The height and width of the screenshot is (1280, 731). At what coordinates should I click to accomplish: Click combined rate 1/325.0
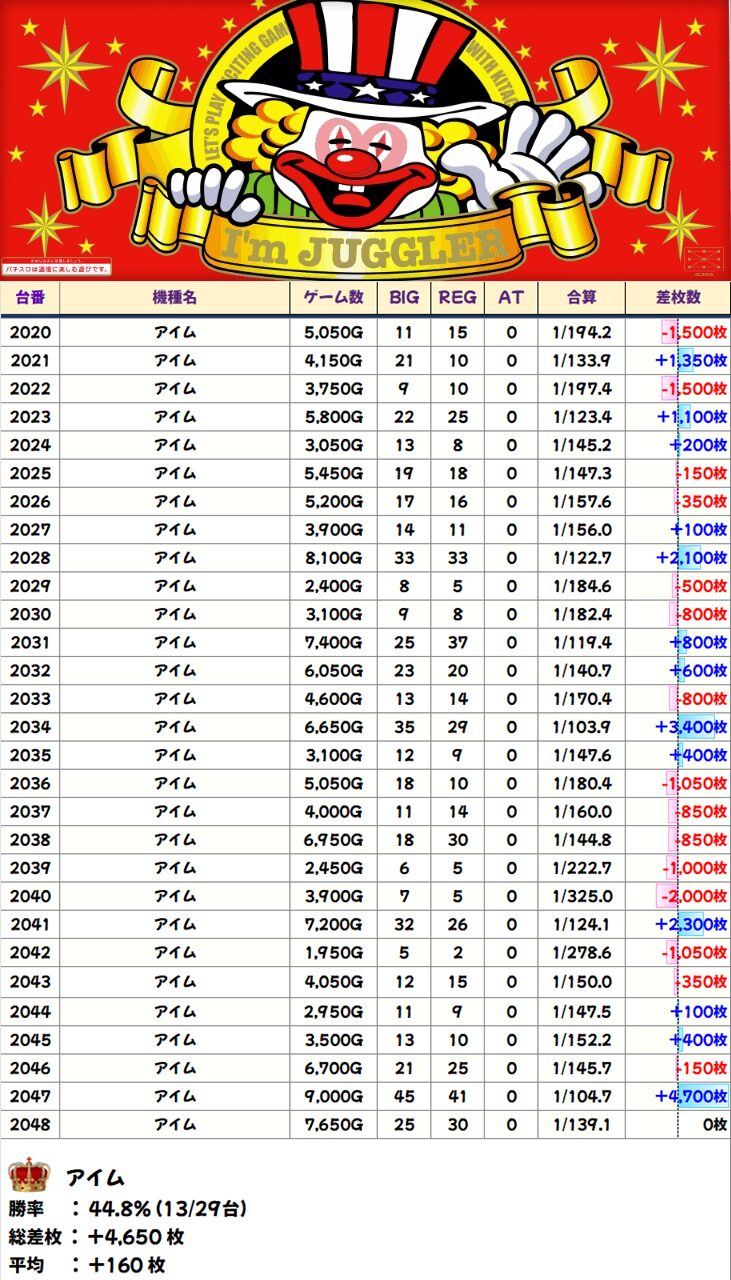(x=581, y=897)
